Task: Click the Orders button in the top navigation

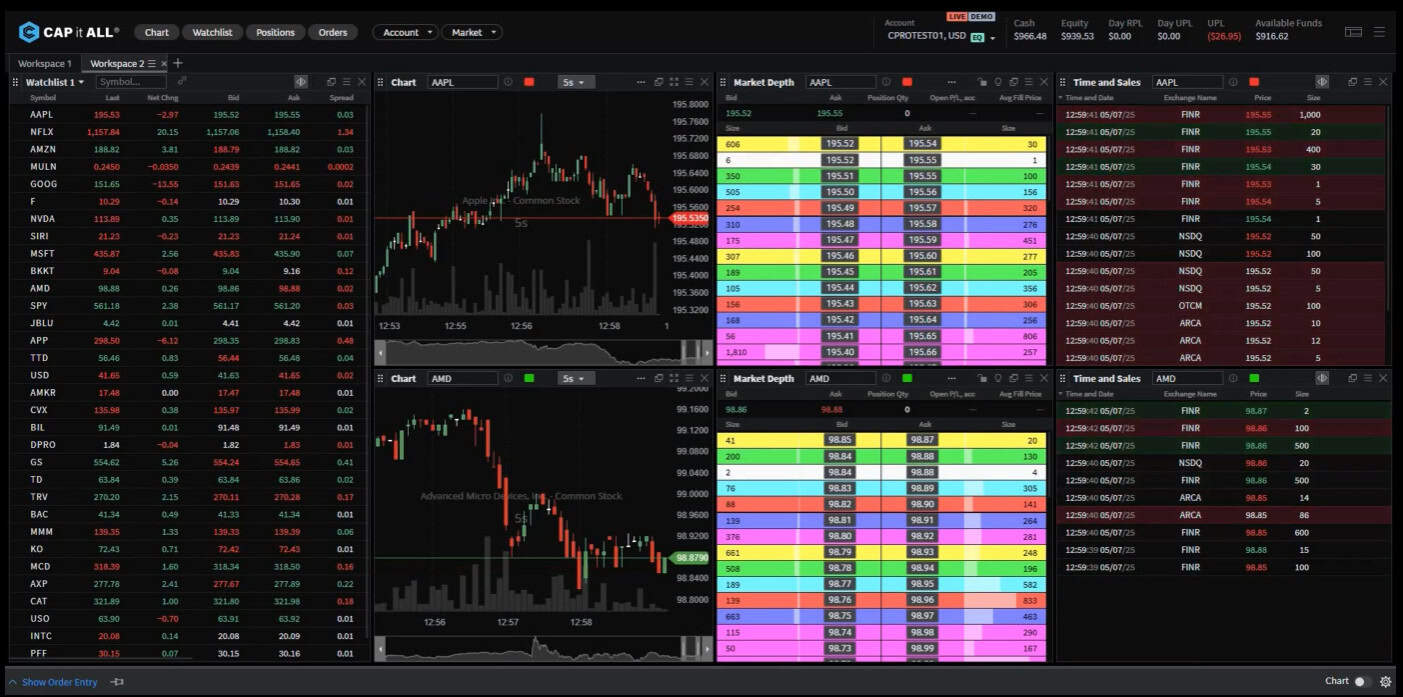Action: [x=332, y=31]
